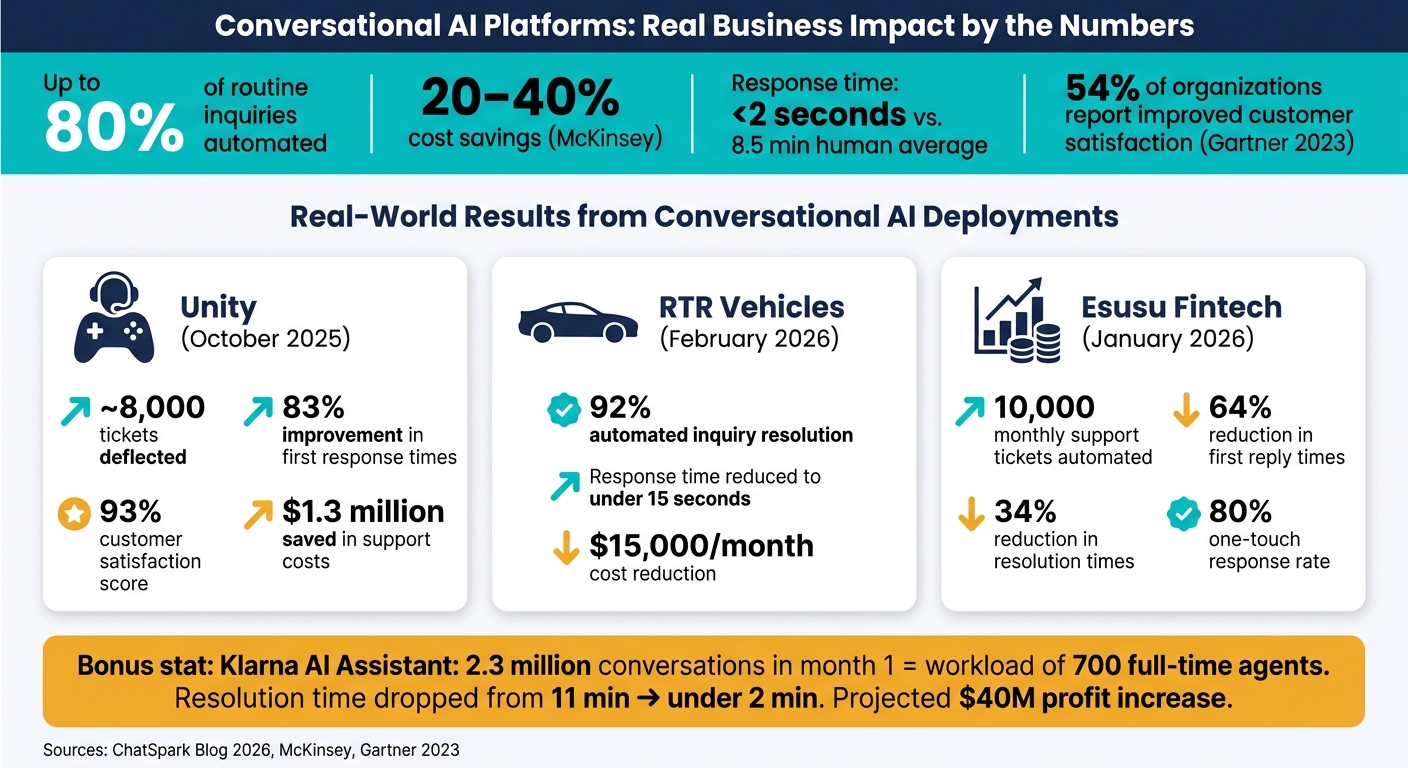This screenshot has width=1408, height=768.
Task: Click '$40M profit increase' text
Action: (x=1094, y=698)
